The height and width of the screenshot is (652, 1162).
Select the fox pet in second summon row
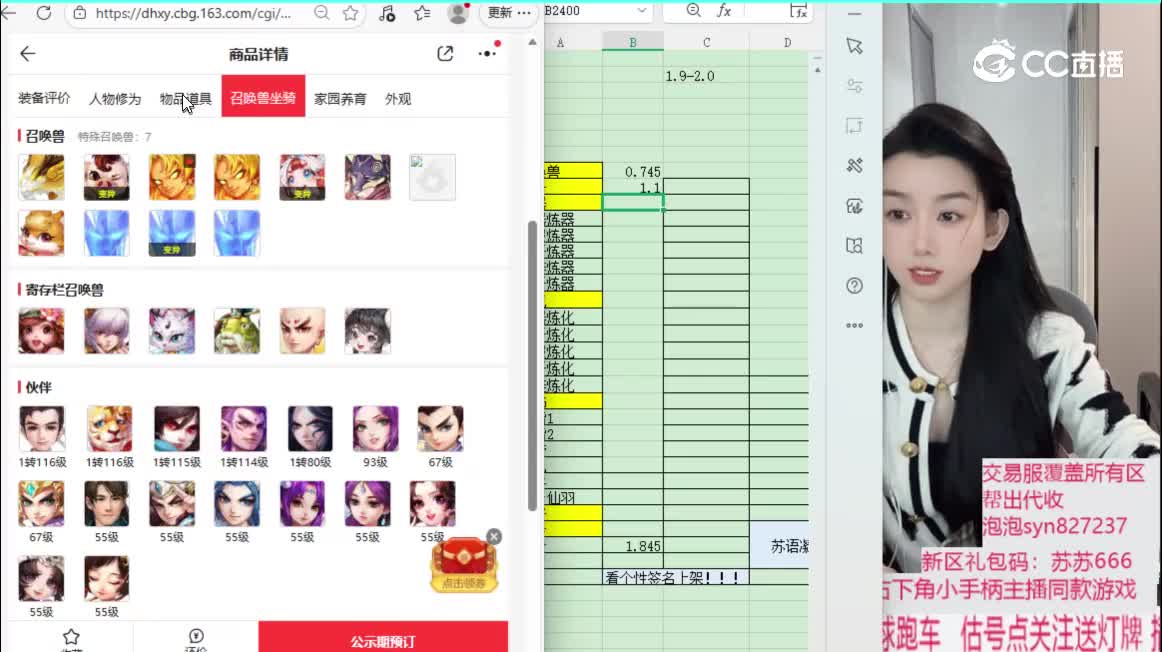tap(42, 233)
